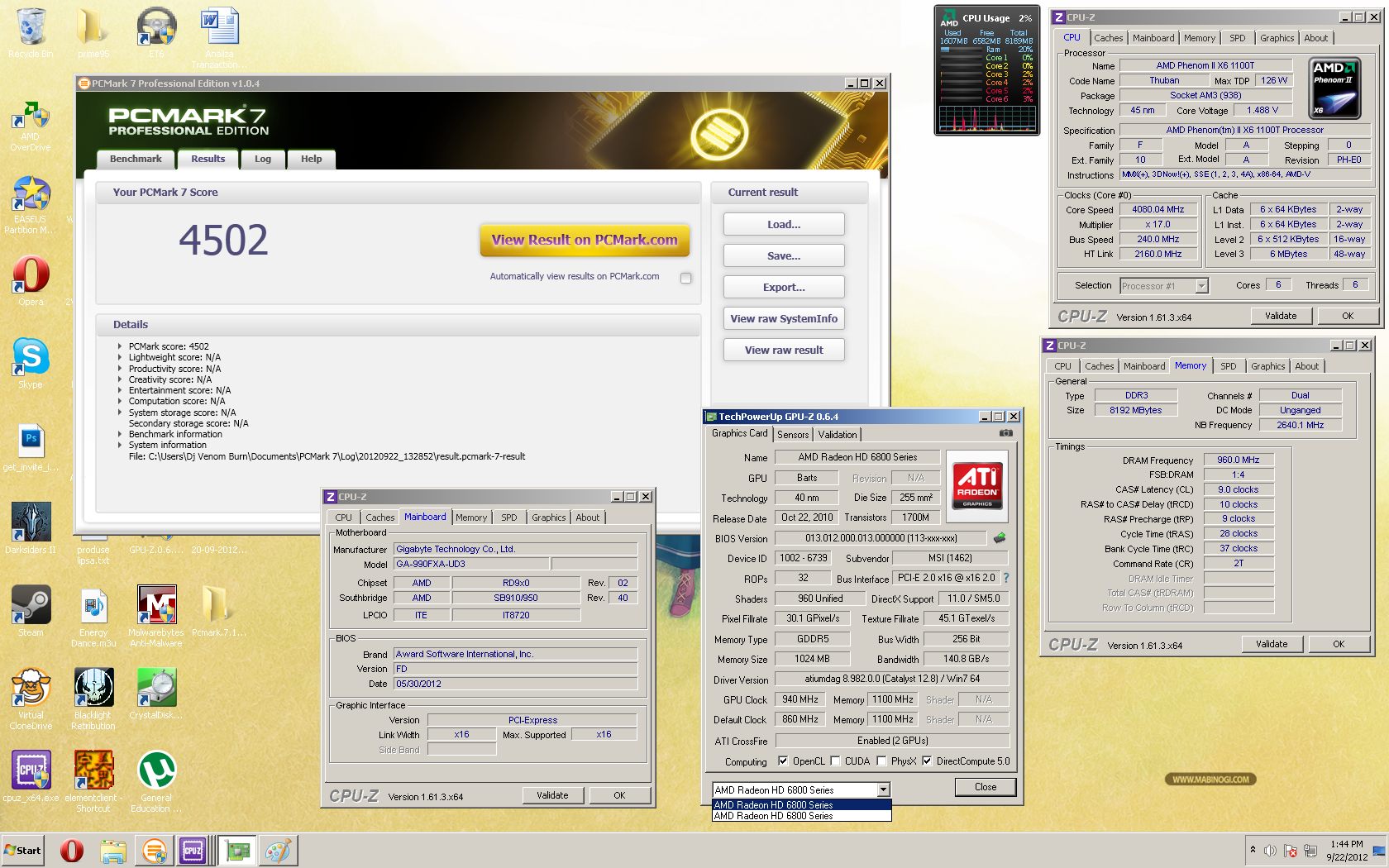1389x868 pixels.
Task: Open the Log tab in PCMark 7
Action: 262,159
